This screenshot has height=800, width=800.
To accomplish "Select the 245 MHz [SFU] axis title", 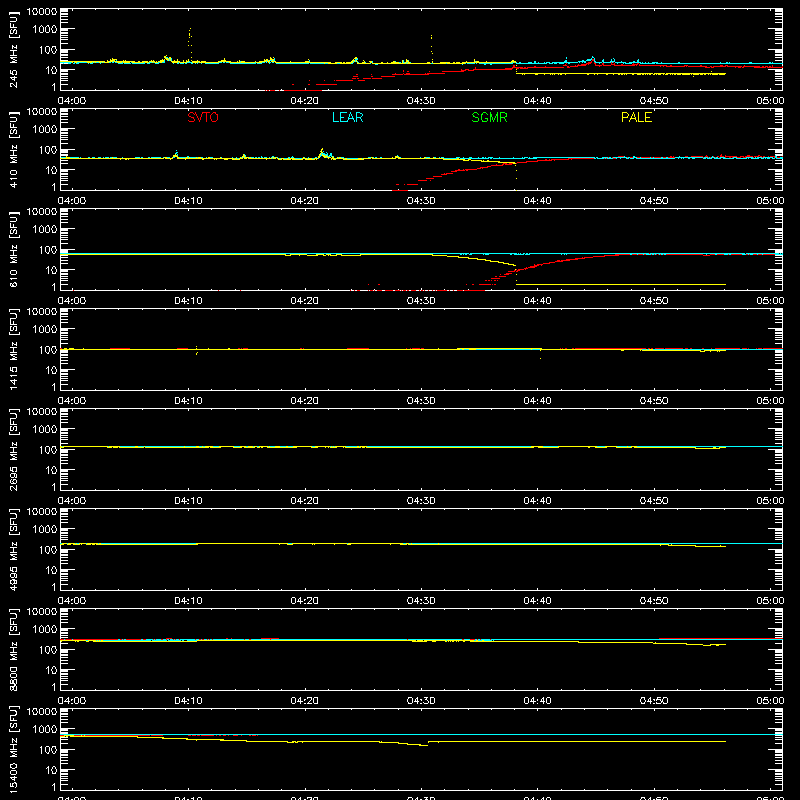I will (14, 49).
